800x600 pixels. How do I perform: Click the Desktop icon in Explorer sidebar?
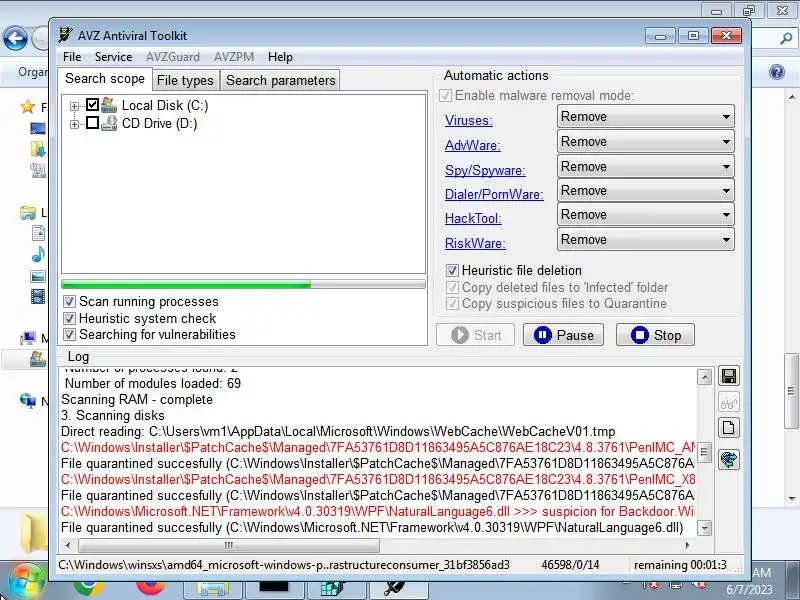click(x=38, y=128)
